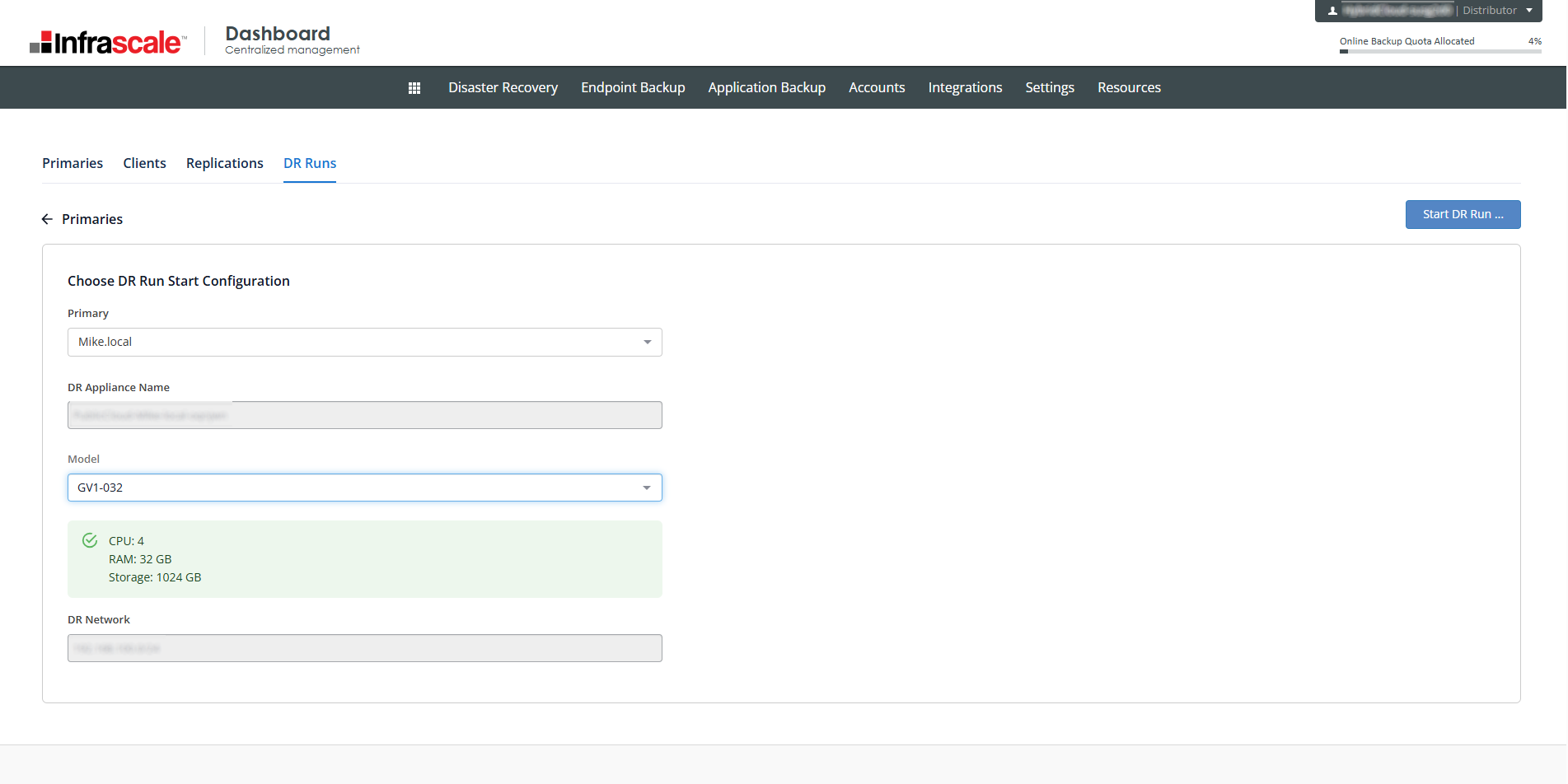Go to Application Backup menu
Screen dimensions: 1568x784
coord(766,88)
